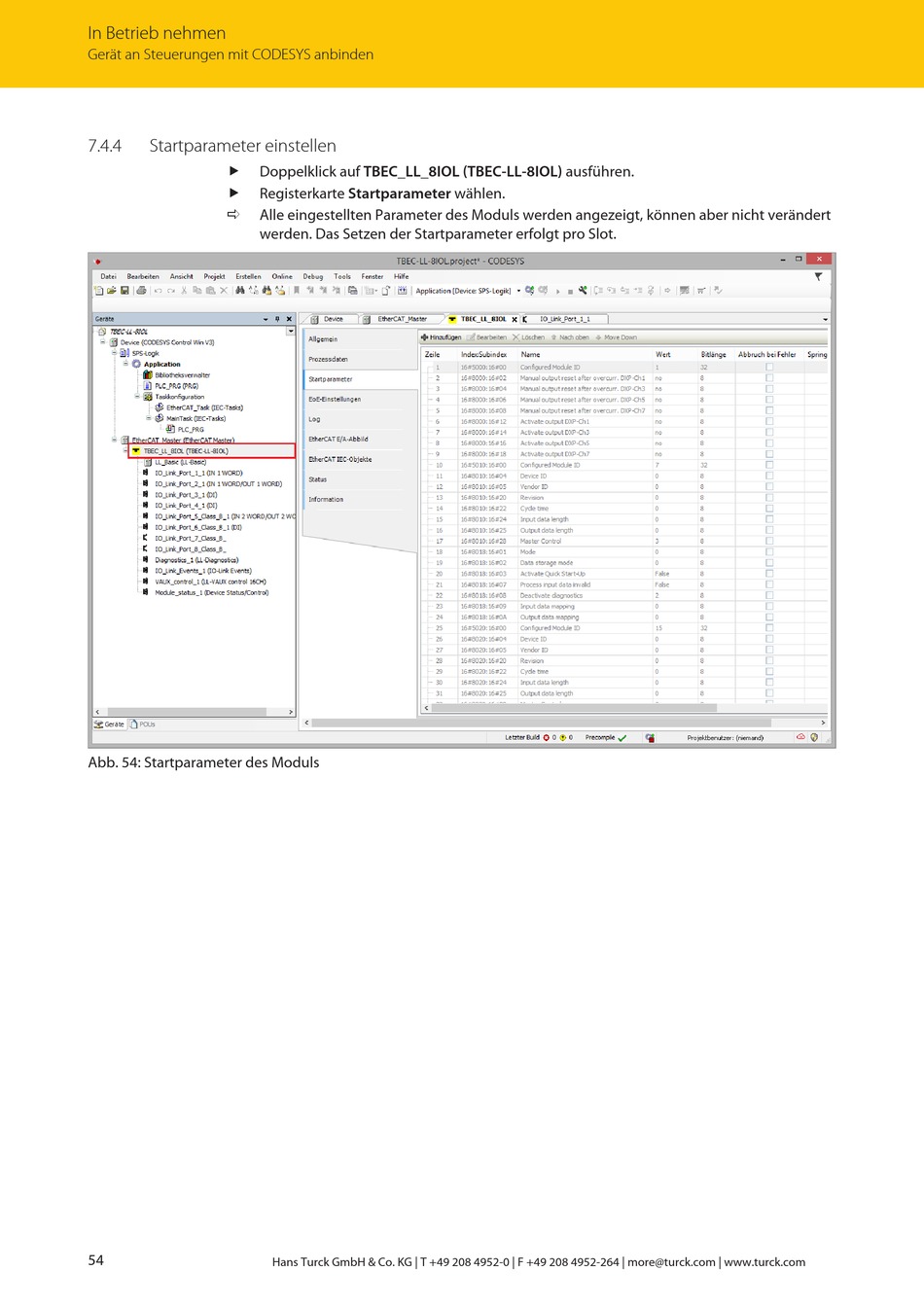The image size is (924, 1306).
Task: Click the Precompile green check icon
Action: (x=622, y=738)
